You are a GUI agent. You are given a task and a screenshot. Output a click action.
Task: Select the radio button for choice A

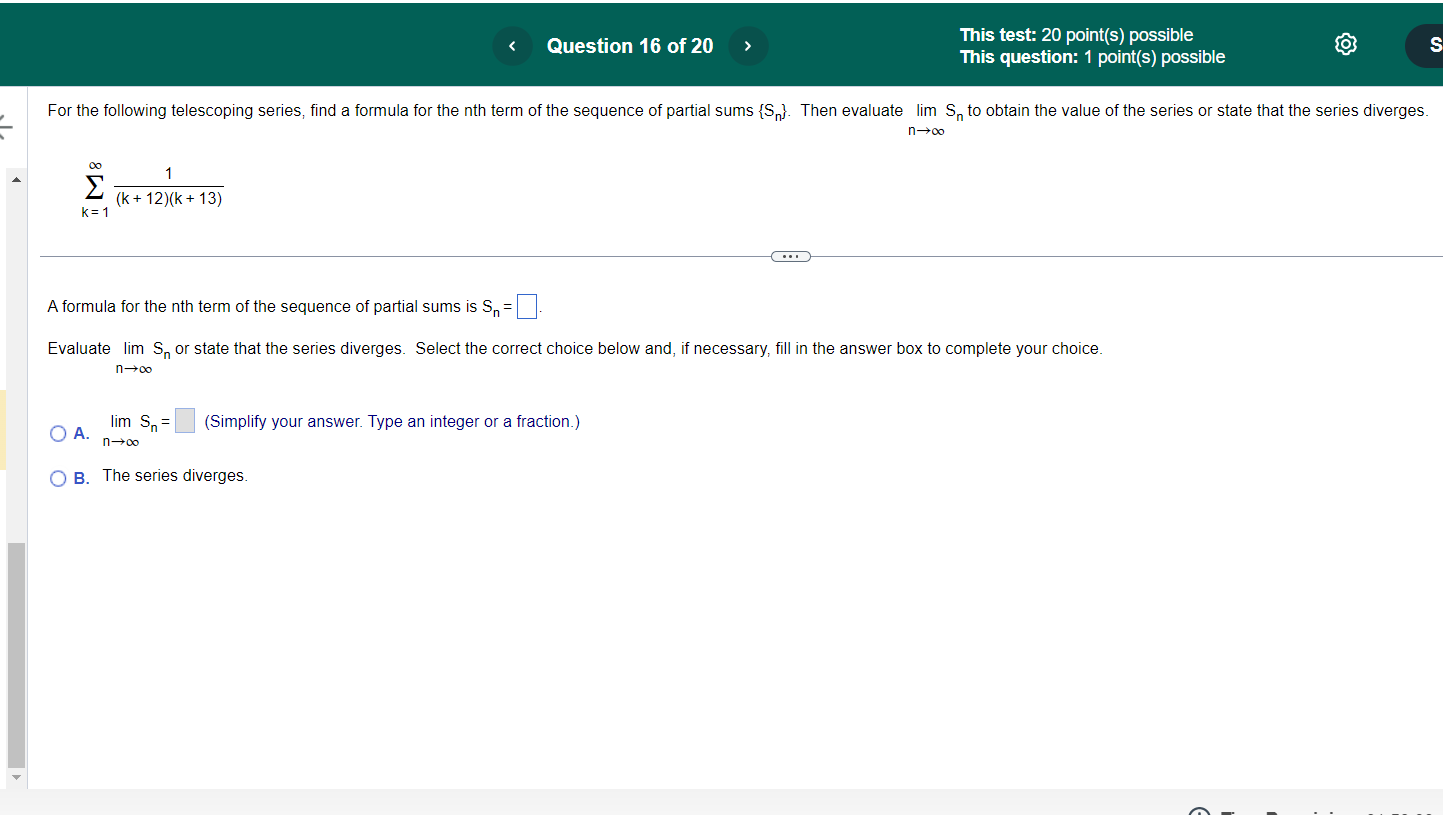[58, 432]
